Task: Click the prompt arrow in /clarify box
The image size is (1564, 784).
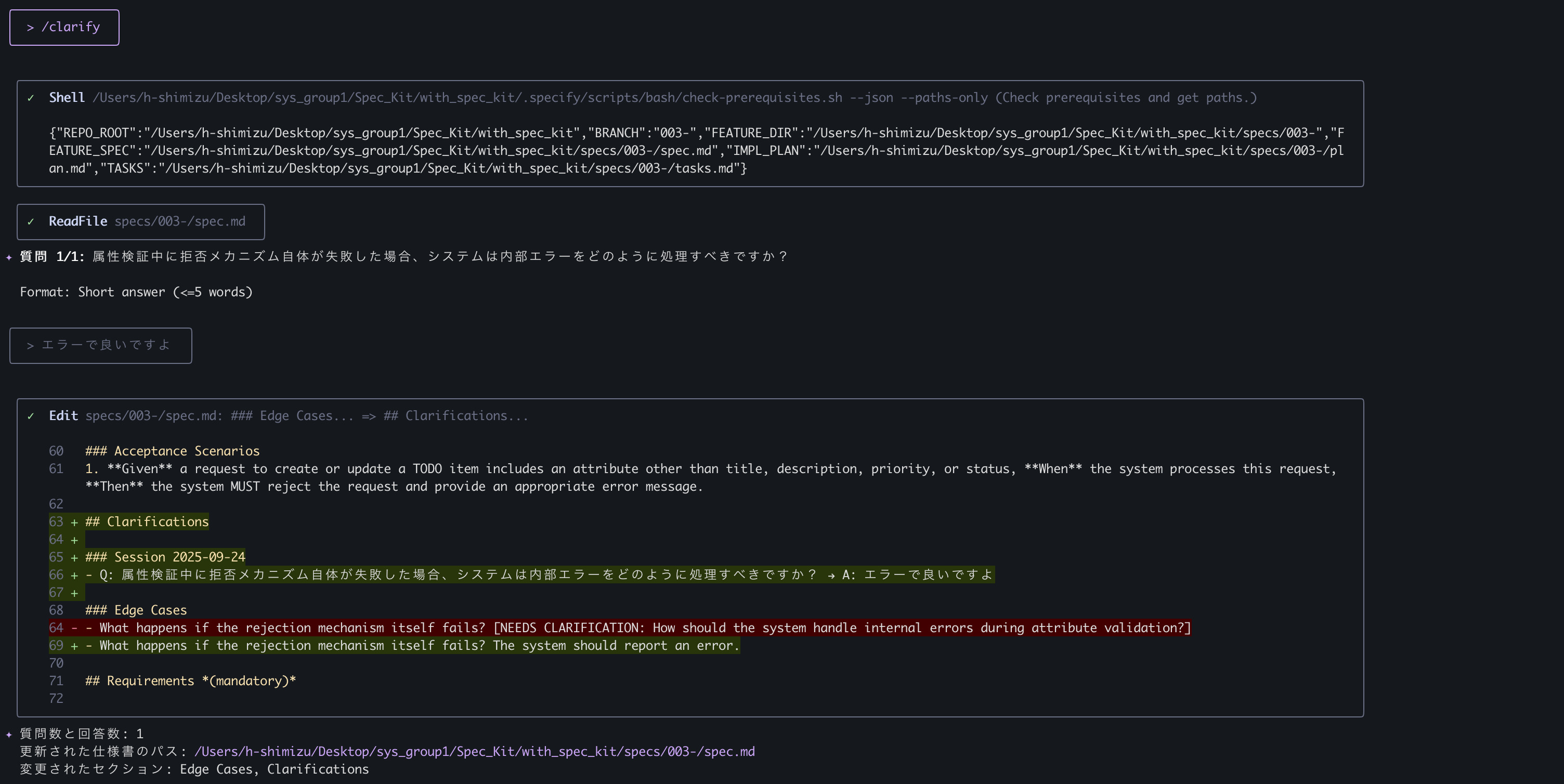Action: 30,28
